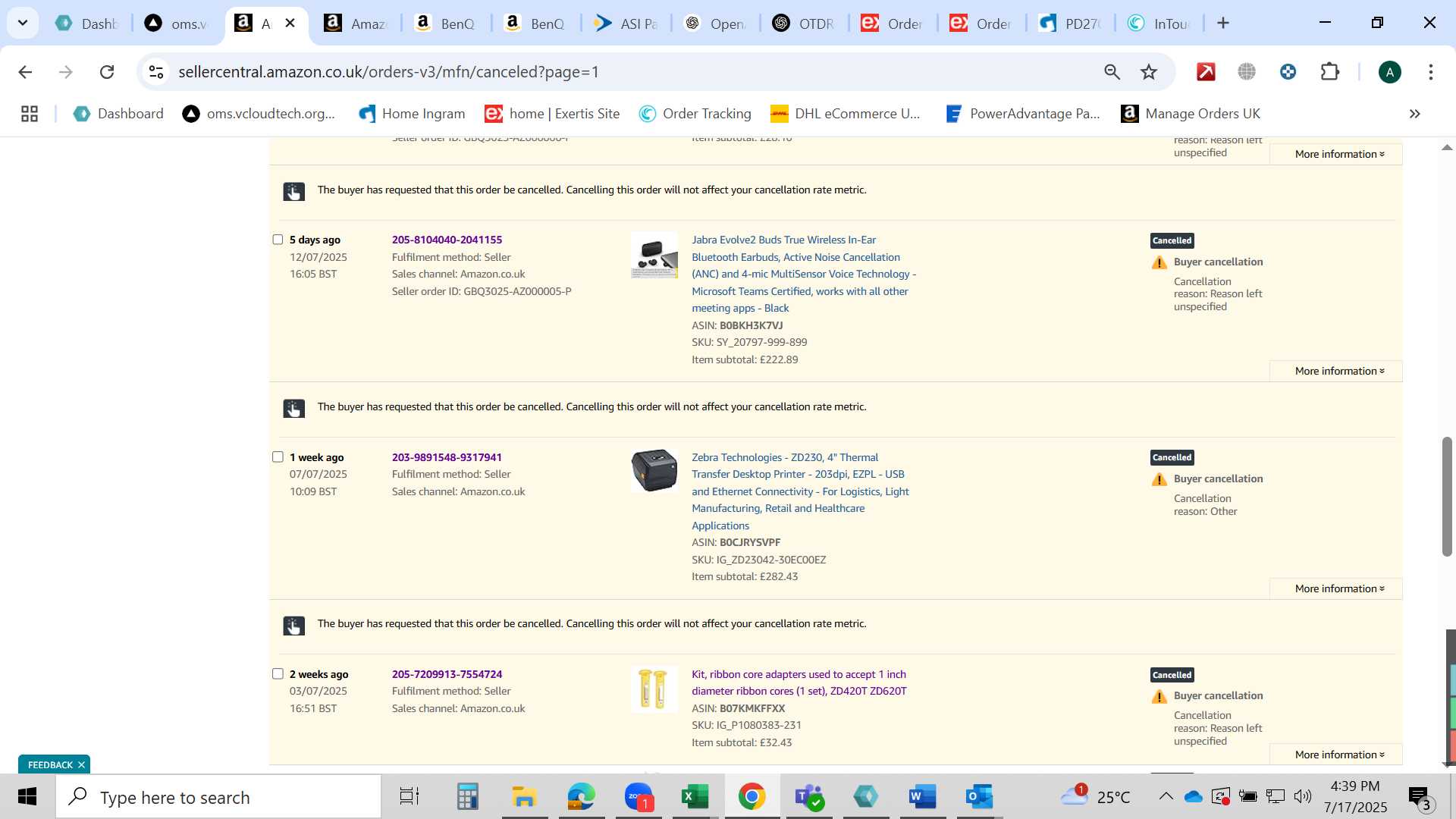1456x819 pixels.
Task: Open Microsoft Edge from the taskbar
Action: click(x=581, y=797)
